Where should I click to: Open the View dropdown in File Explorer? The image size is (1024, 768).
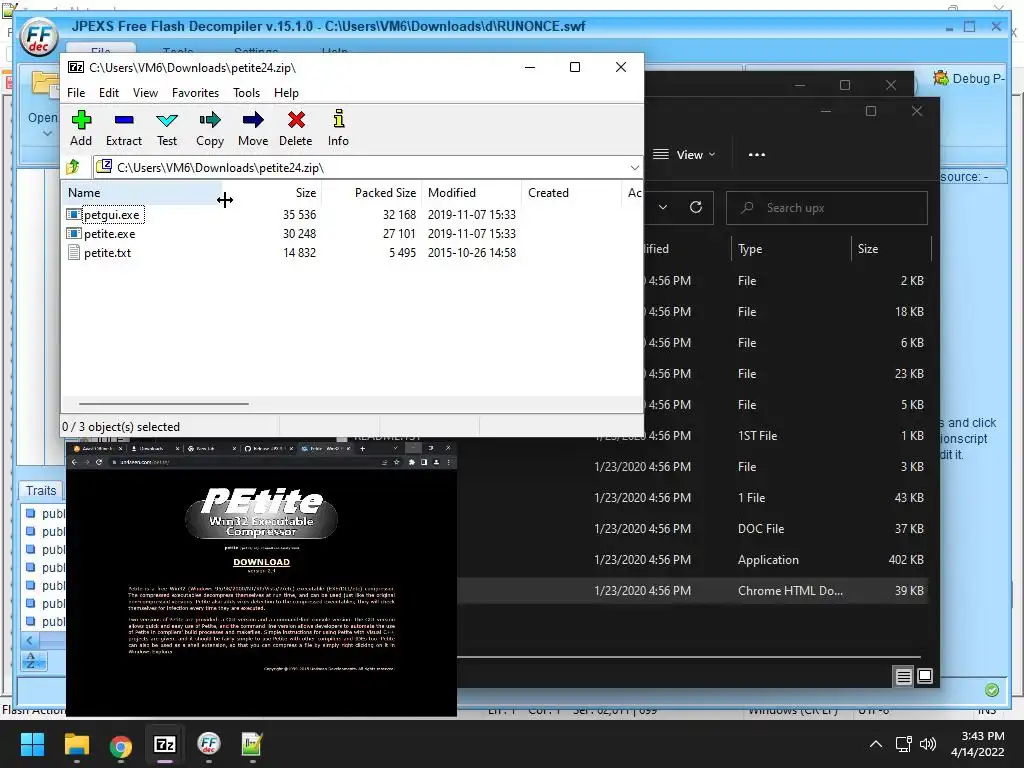pyautogui.click(x=685, y=155)
